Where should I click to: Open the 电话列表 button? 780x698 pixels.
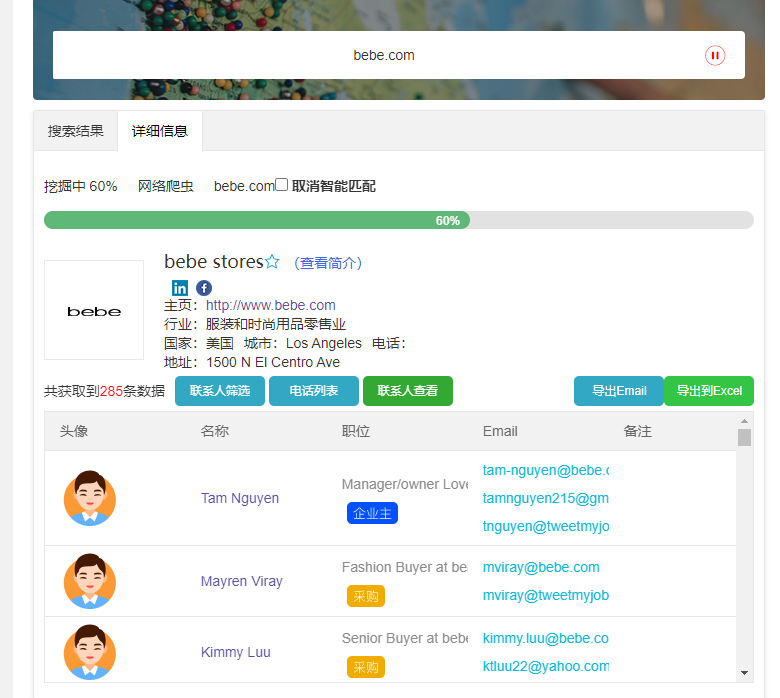(314, 391)
